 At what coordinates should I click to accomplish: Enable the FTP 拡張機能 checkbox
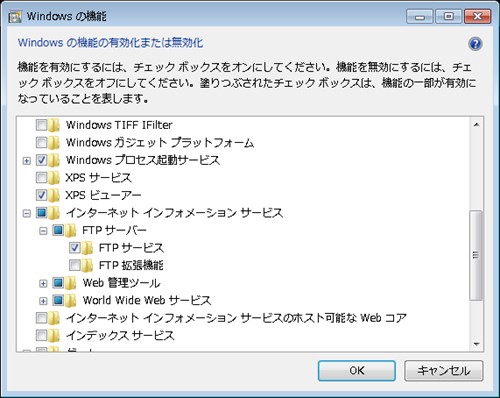(x=75, y=265)
